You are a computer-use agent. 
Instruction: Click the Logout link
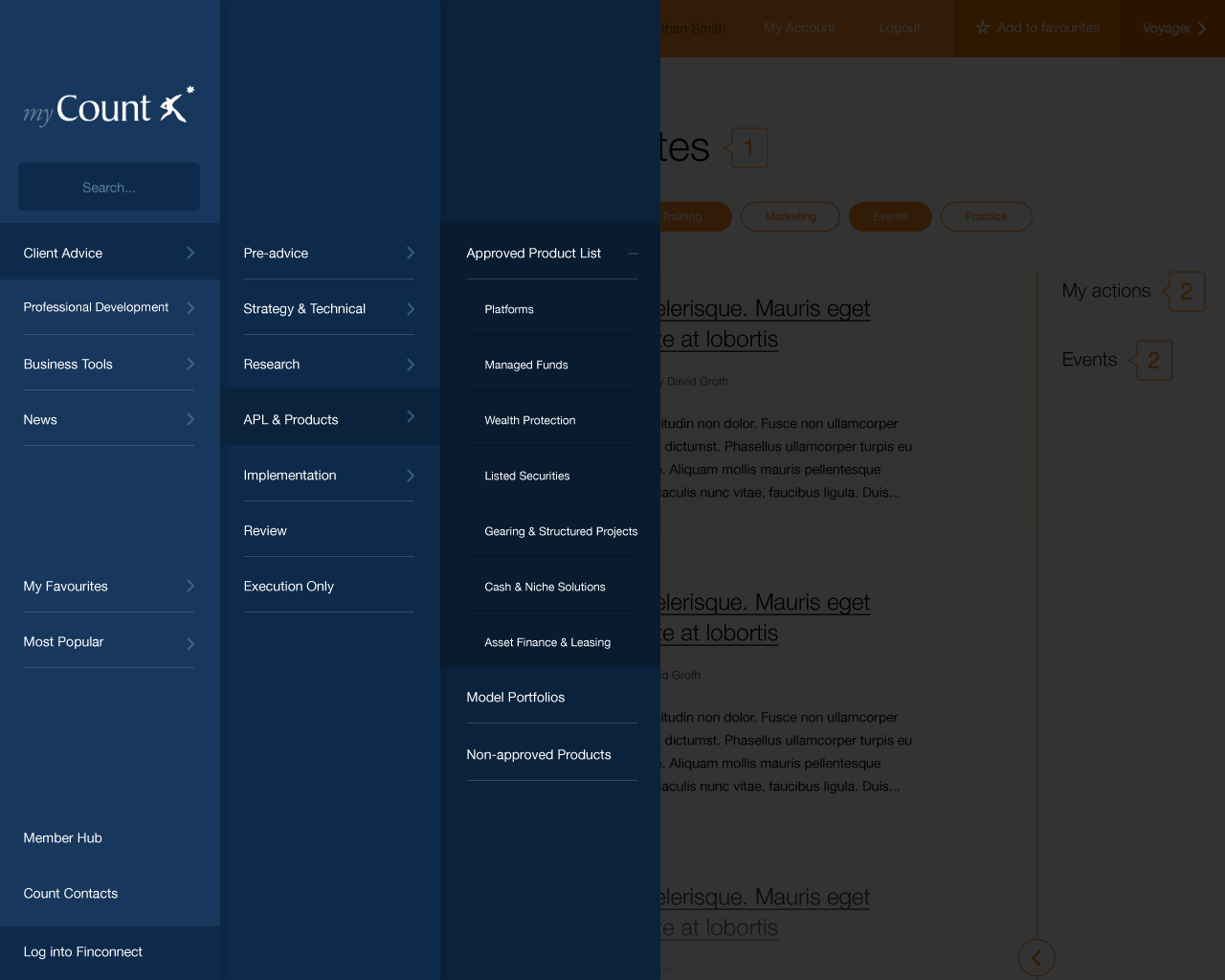point(899,28)
